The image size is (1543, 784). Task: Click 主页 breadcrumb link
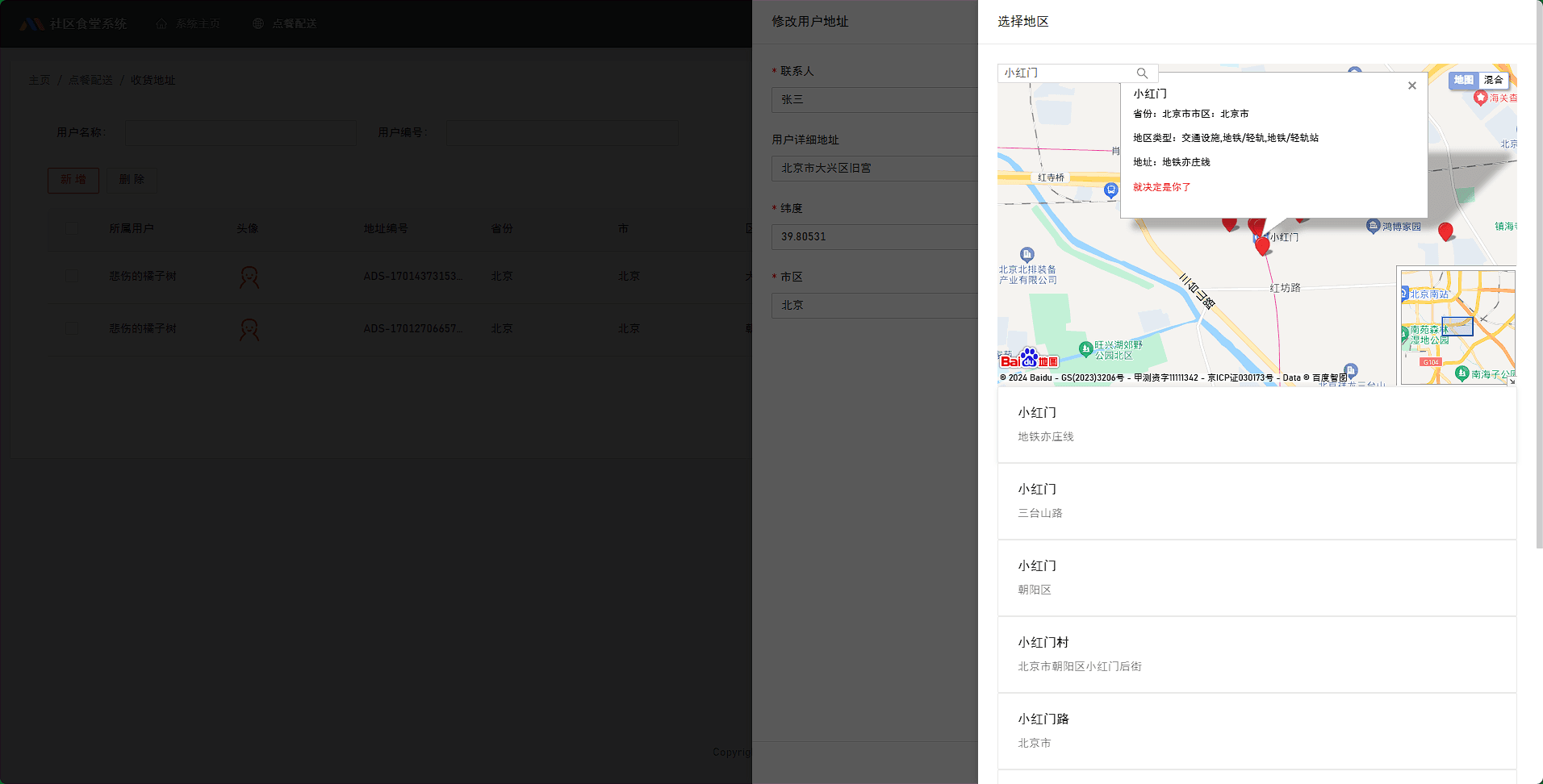[x=39, y=80]
